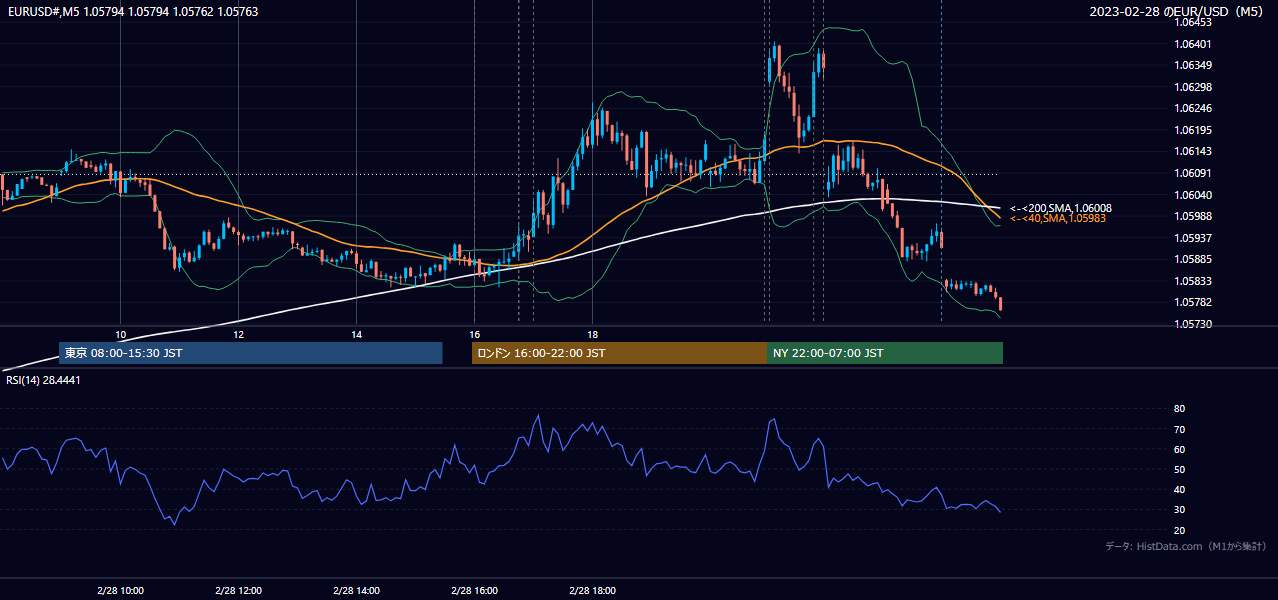Viewport: 1278px width, 600px height.
Task: Click the 2/28 14:00 date label
Action: (356, 590)
